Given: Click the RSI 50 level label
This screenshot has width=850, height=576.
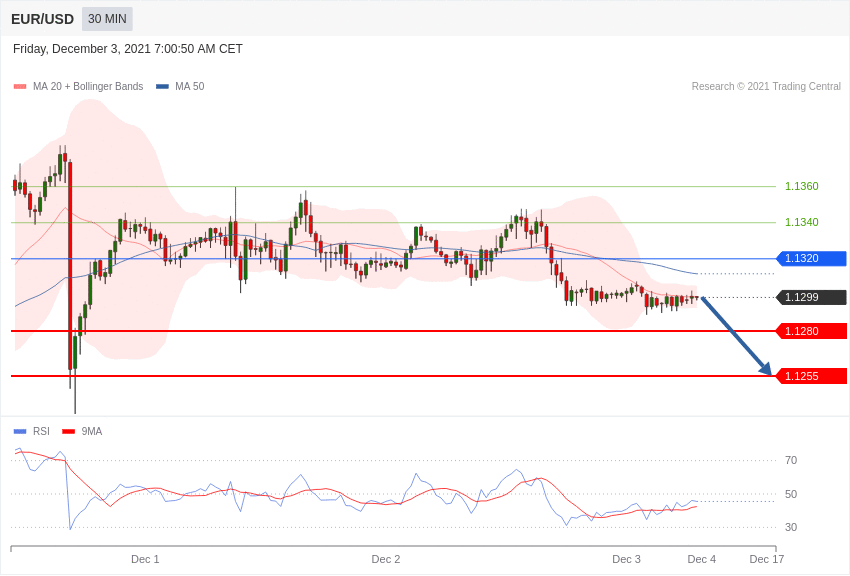Looking at the screenshot, I should 791,494.
